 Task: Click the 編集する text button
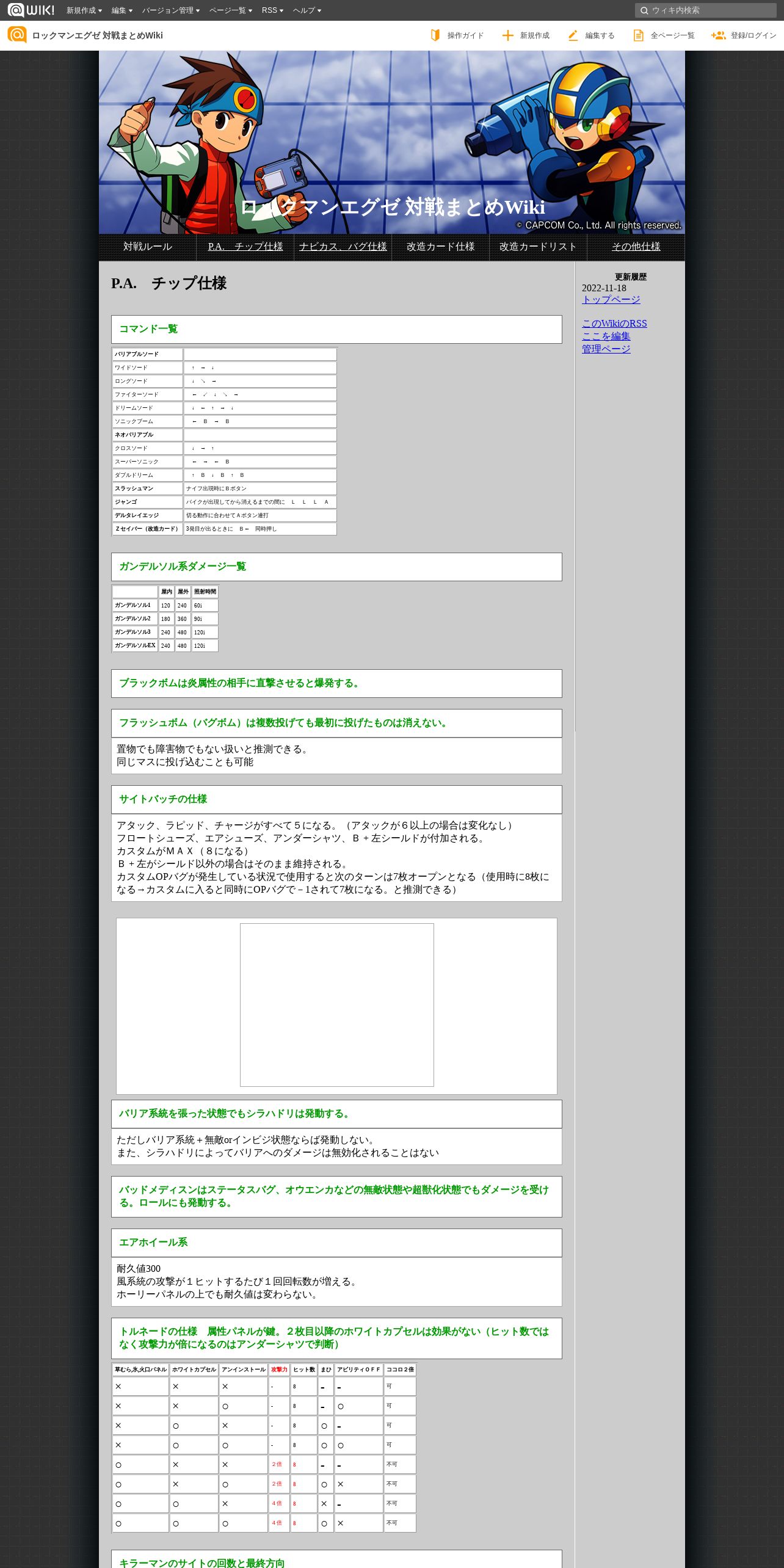point(600,35)
